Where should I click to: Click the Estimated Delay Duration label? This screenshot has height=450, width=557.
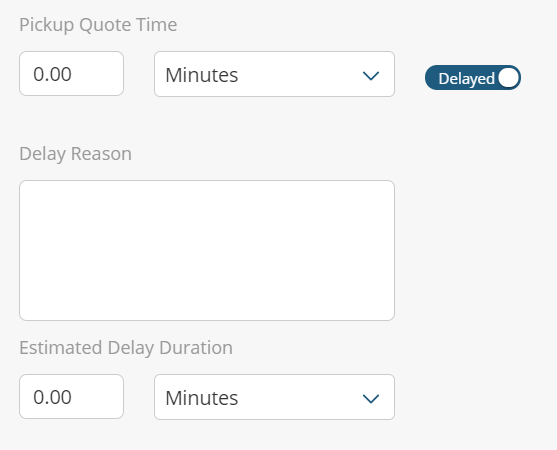coord(126,348)
